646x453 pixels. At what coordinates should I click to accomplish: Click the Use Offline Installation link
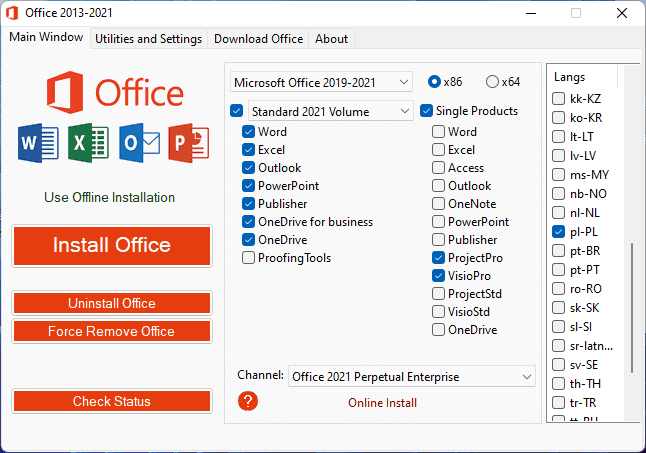[x=110, y=197]
